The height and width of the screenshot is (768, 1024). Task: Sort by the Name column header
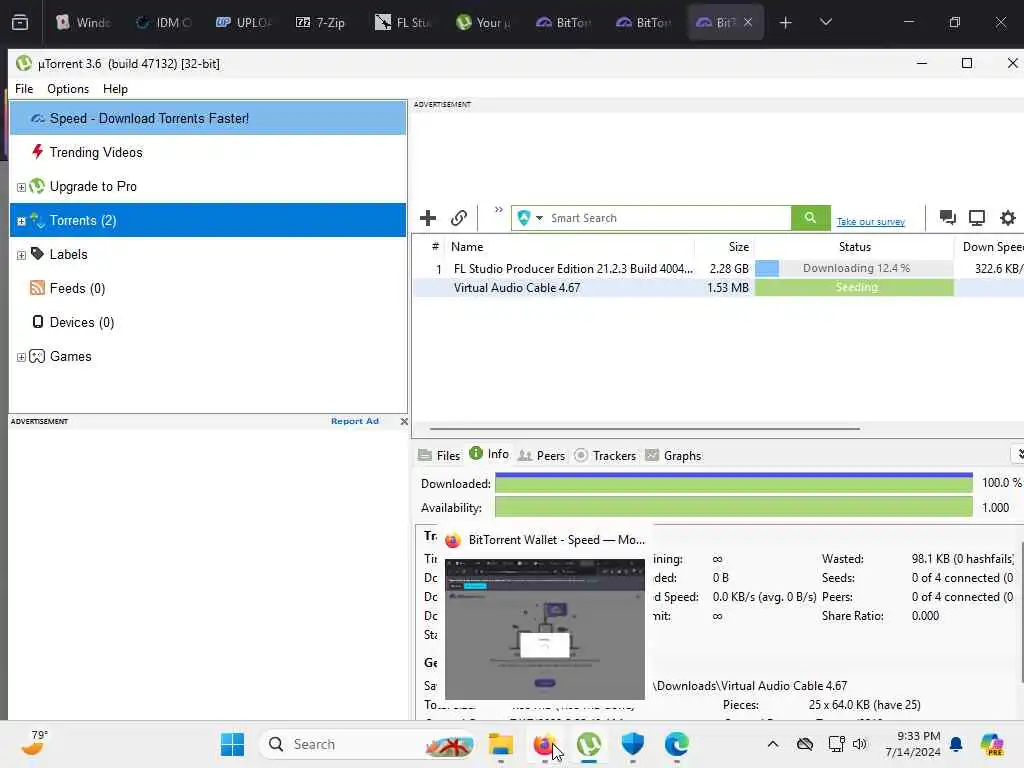(569, 247)
